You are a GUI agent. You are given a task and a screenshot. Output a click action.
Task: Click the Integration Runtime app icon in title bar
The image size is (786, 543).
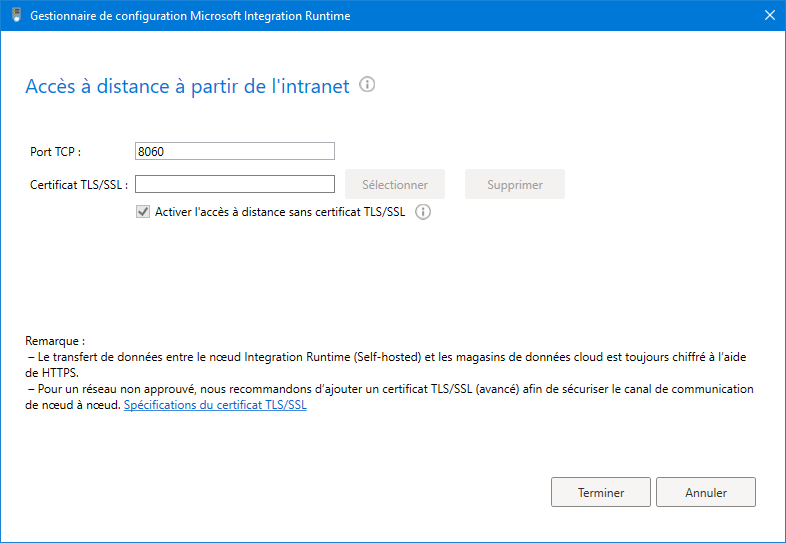tap(17, 15)
